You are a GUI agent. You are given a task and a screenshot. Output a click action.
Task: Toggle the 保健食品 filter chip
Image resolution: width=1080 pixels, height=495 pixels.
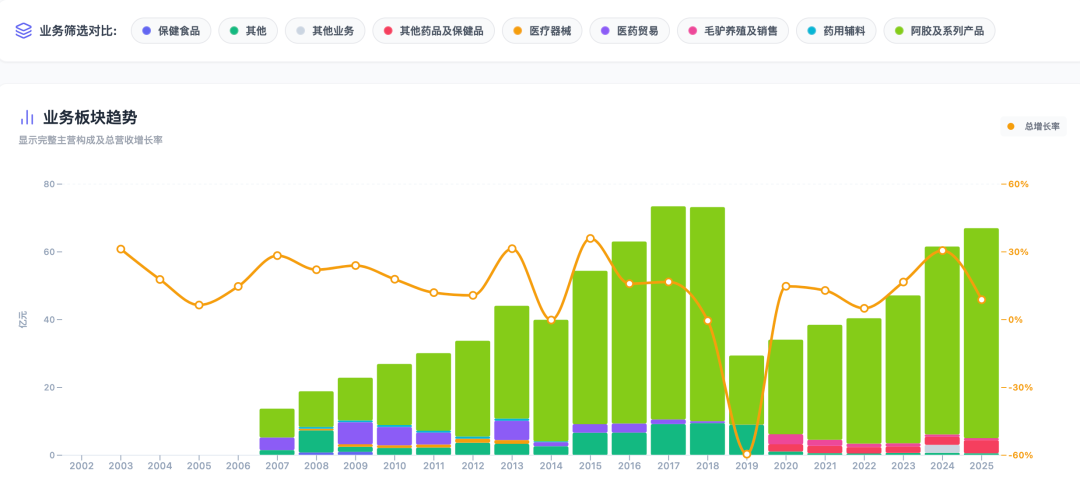click(x=171, y=31)
